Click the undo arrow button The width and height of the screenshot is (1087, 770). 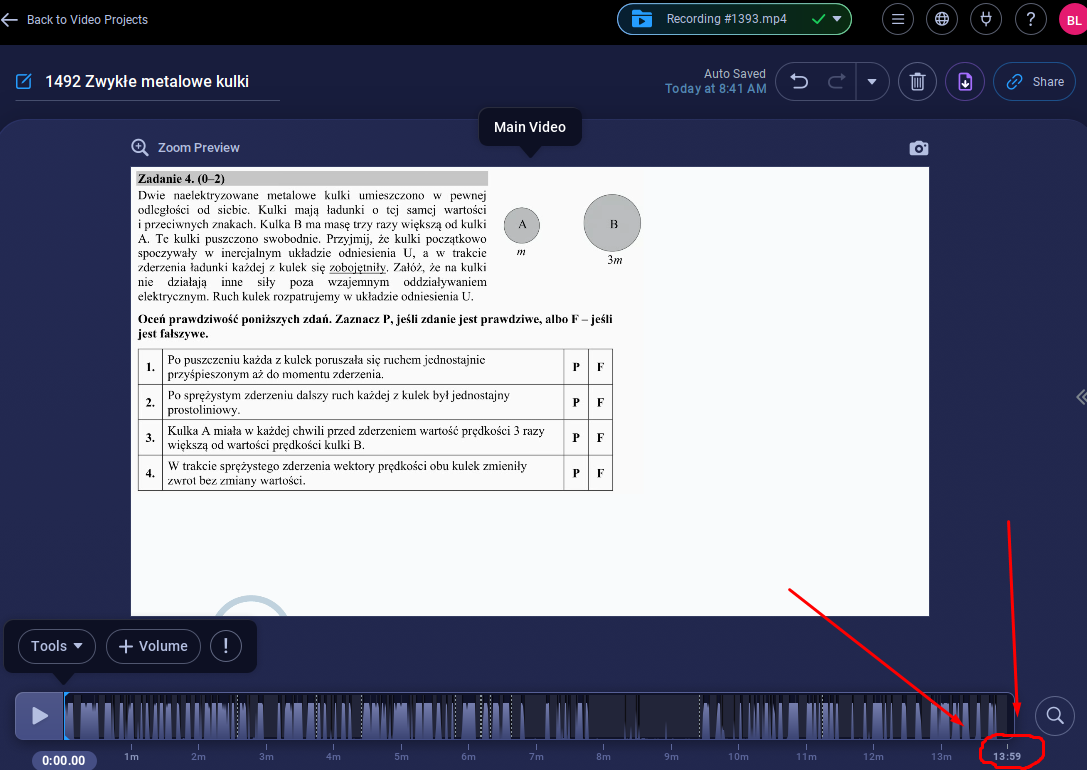(x=800, y=82)
